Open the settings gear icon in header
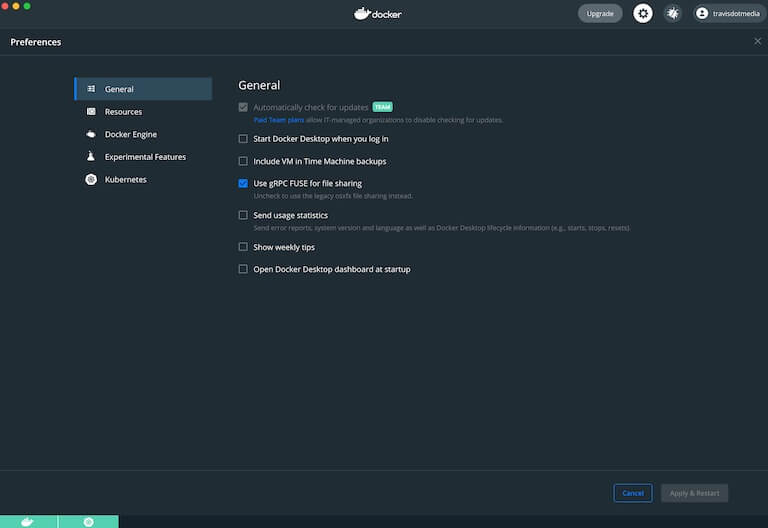 [x=643, y=13]
